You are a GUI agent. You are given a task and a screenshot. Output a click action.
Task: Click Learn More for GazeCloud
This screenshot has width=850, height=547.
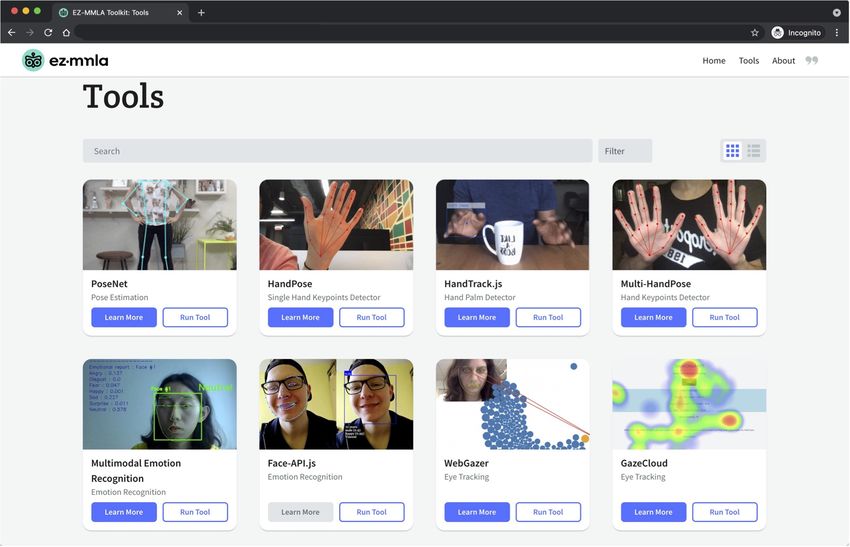tap(653, 512)
